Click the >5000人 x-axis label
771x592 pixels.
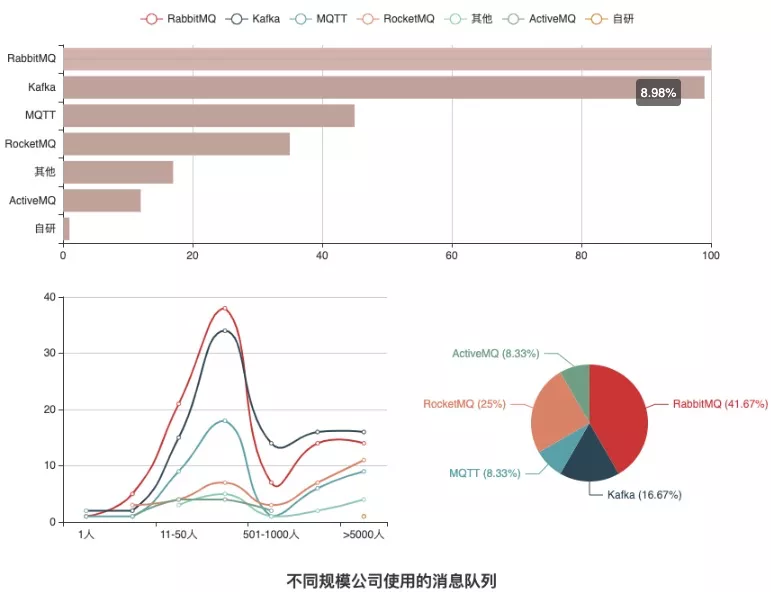(363, 534)
